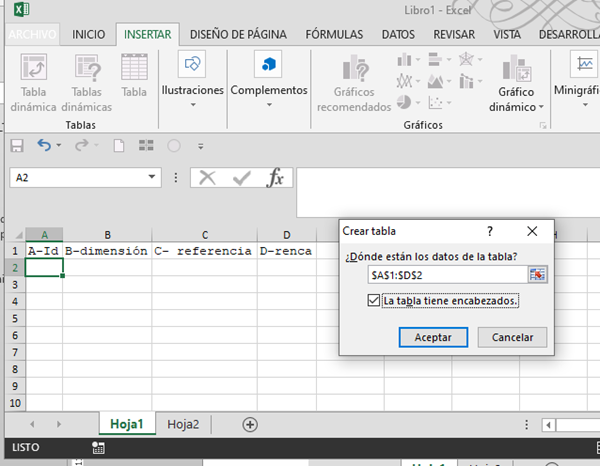Click the circle quick access icon
Screen dimensions: 600x466
(174, 146)
